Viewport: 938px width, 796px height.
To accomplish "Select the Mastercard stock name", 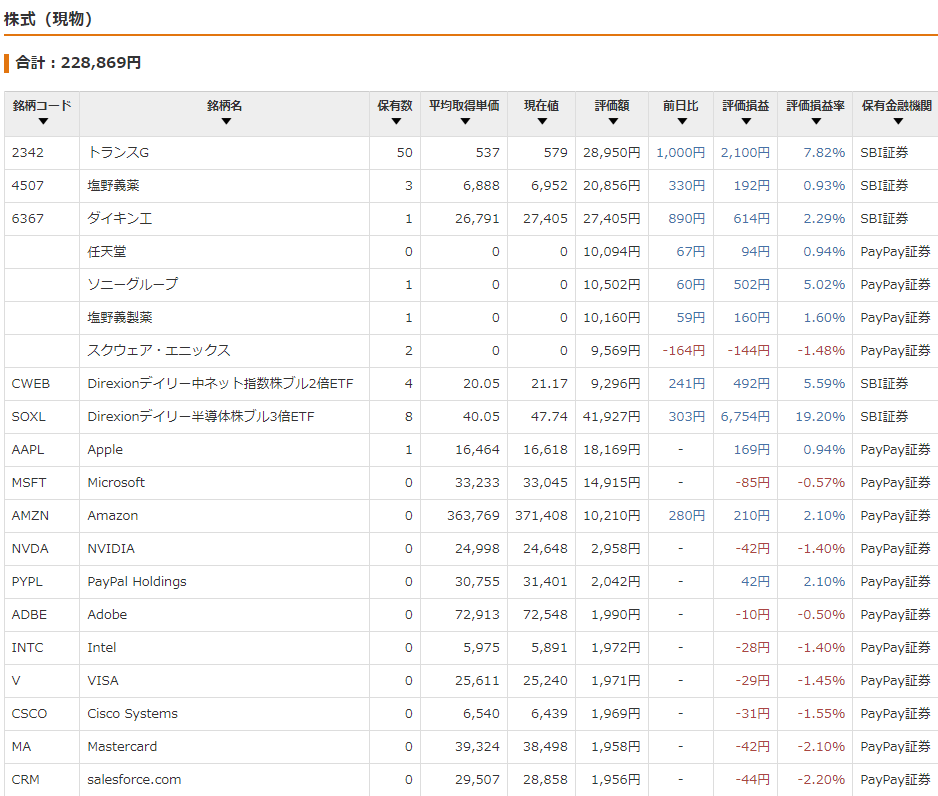I will pos(122,746).
